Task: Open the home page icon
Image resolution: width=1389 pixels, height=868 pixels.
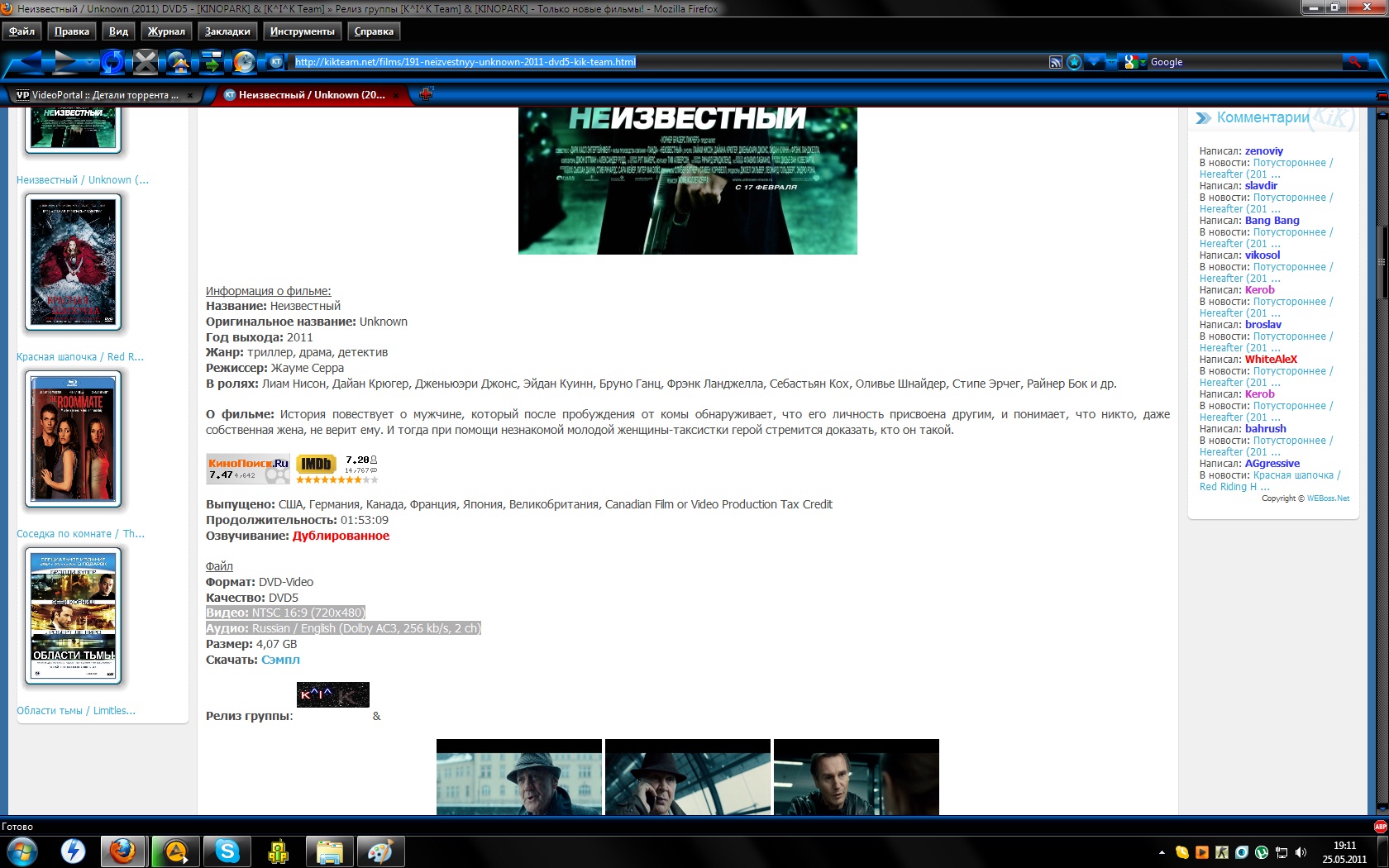Action: [179, 61]
